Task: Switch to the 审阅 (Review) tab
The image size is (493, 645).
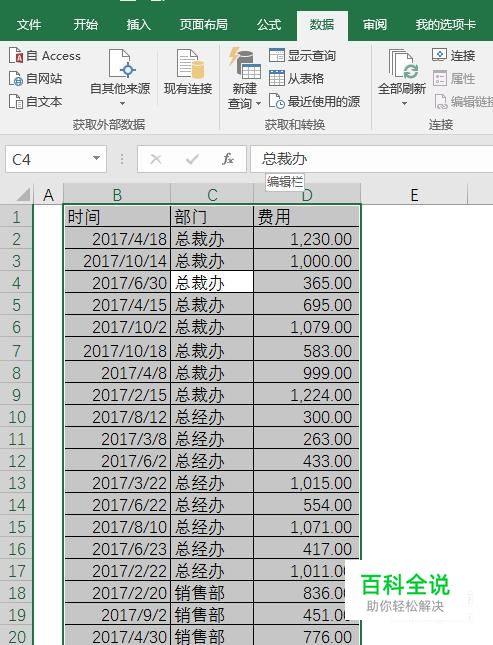Action: click(x=374, y=25)
